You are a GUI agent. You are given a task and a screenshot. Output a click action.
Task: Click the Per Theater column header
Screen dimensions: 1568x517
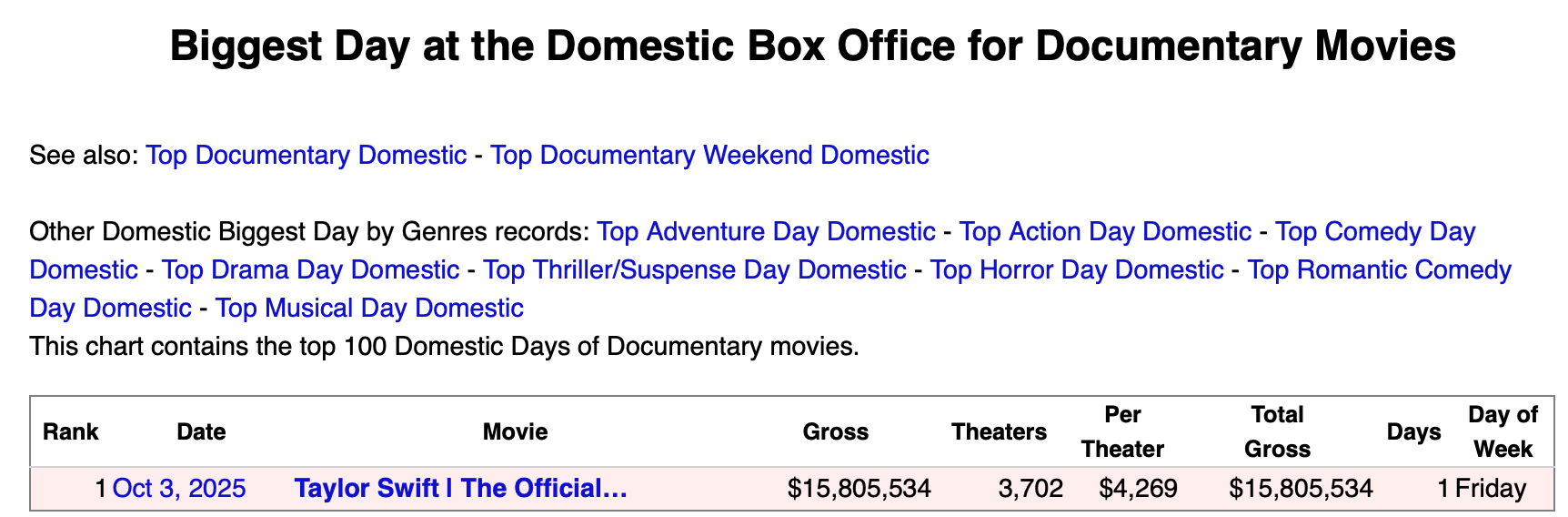click(x=1122, y=431)
